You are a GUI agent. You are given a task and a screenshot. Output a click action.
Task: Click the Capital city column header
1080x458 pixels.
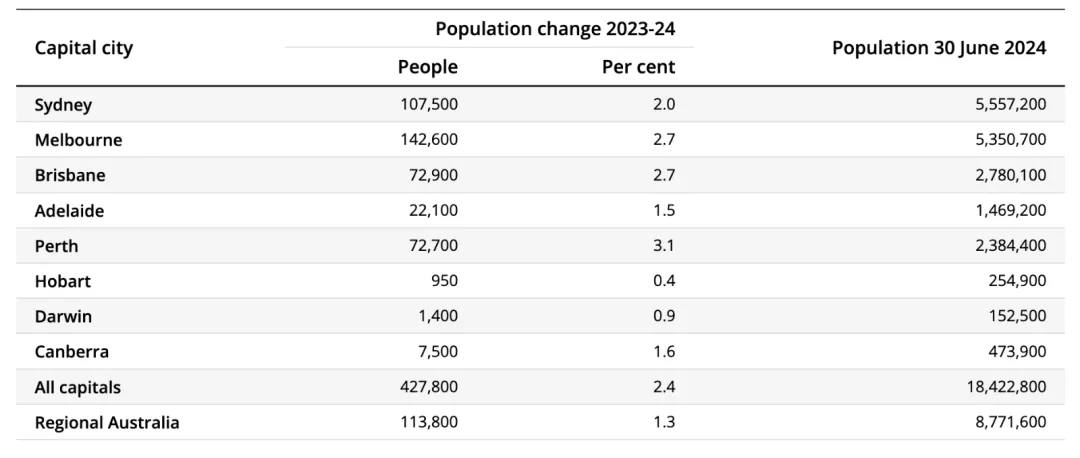83,49
